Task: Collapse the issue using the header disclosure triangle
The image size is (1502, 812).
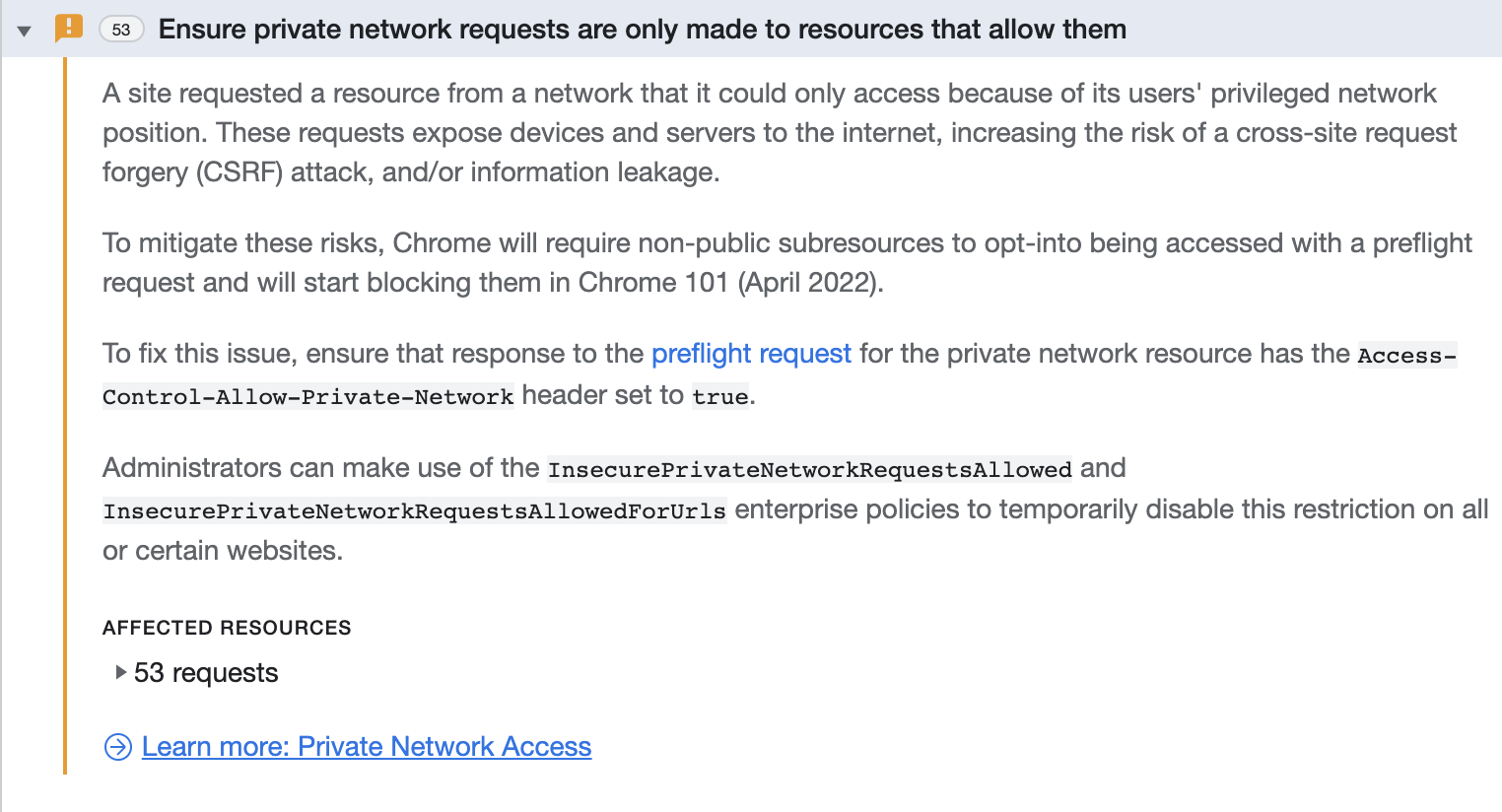Action: [22, 29]
